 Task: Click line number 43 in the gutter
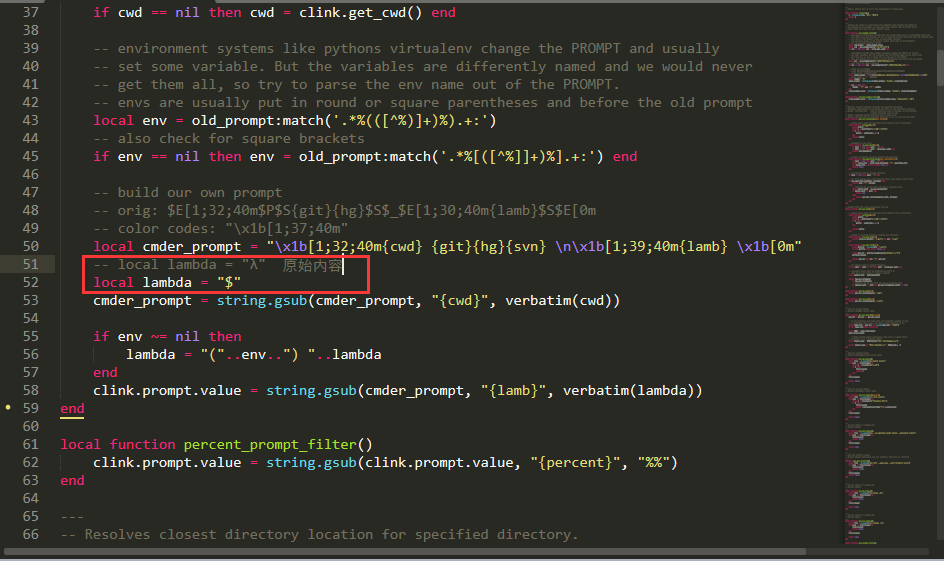[30, 120]
